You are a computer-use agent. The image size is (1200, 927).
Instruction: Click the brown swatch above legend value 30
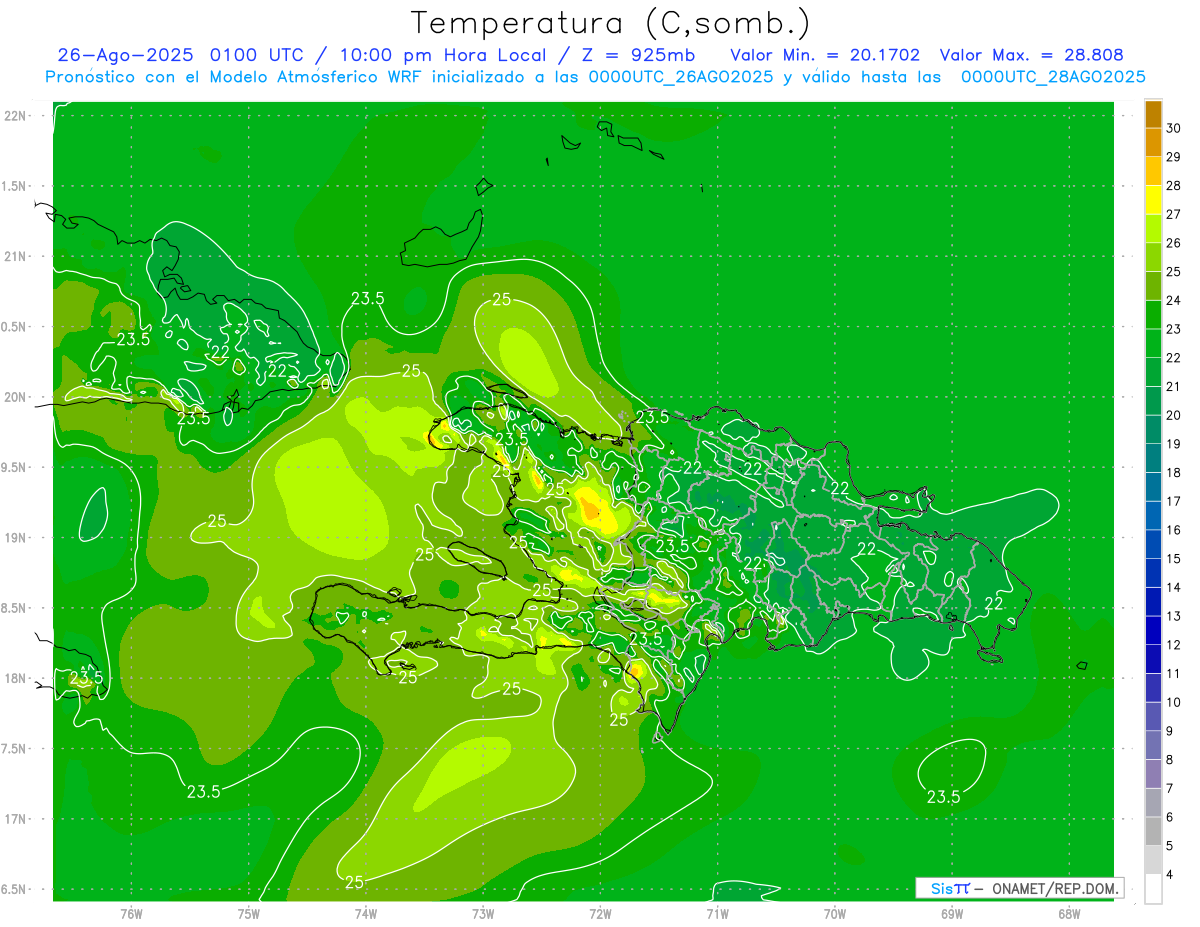tap(1153, 114)
